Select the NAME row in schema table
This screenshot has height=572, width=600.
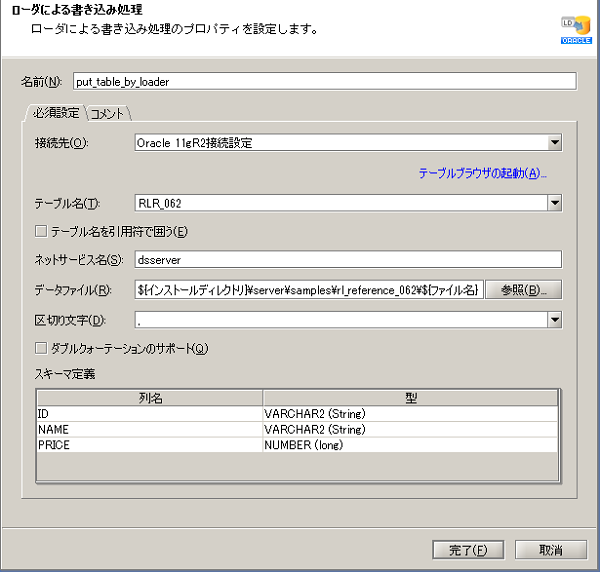click(x=148, y=428)
